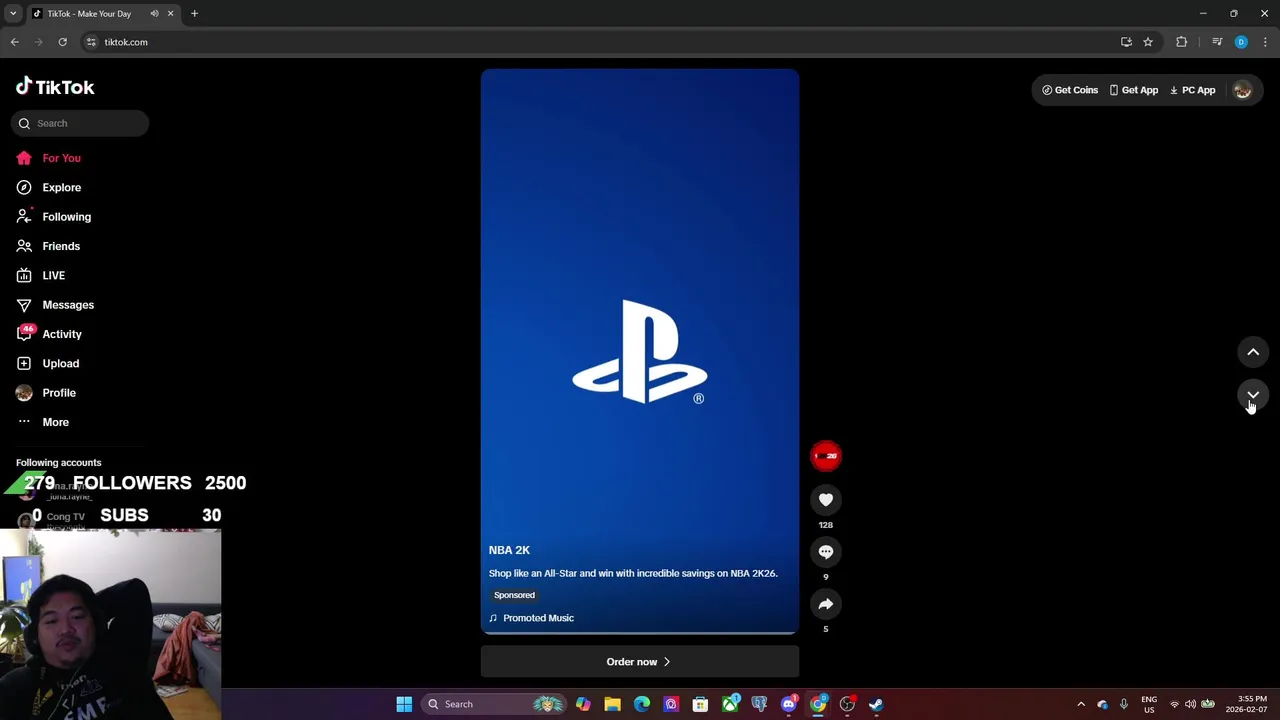Screen dimensions: 1280x720
Task: Reload the TikTok page
Action: coord(62,42)
